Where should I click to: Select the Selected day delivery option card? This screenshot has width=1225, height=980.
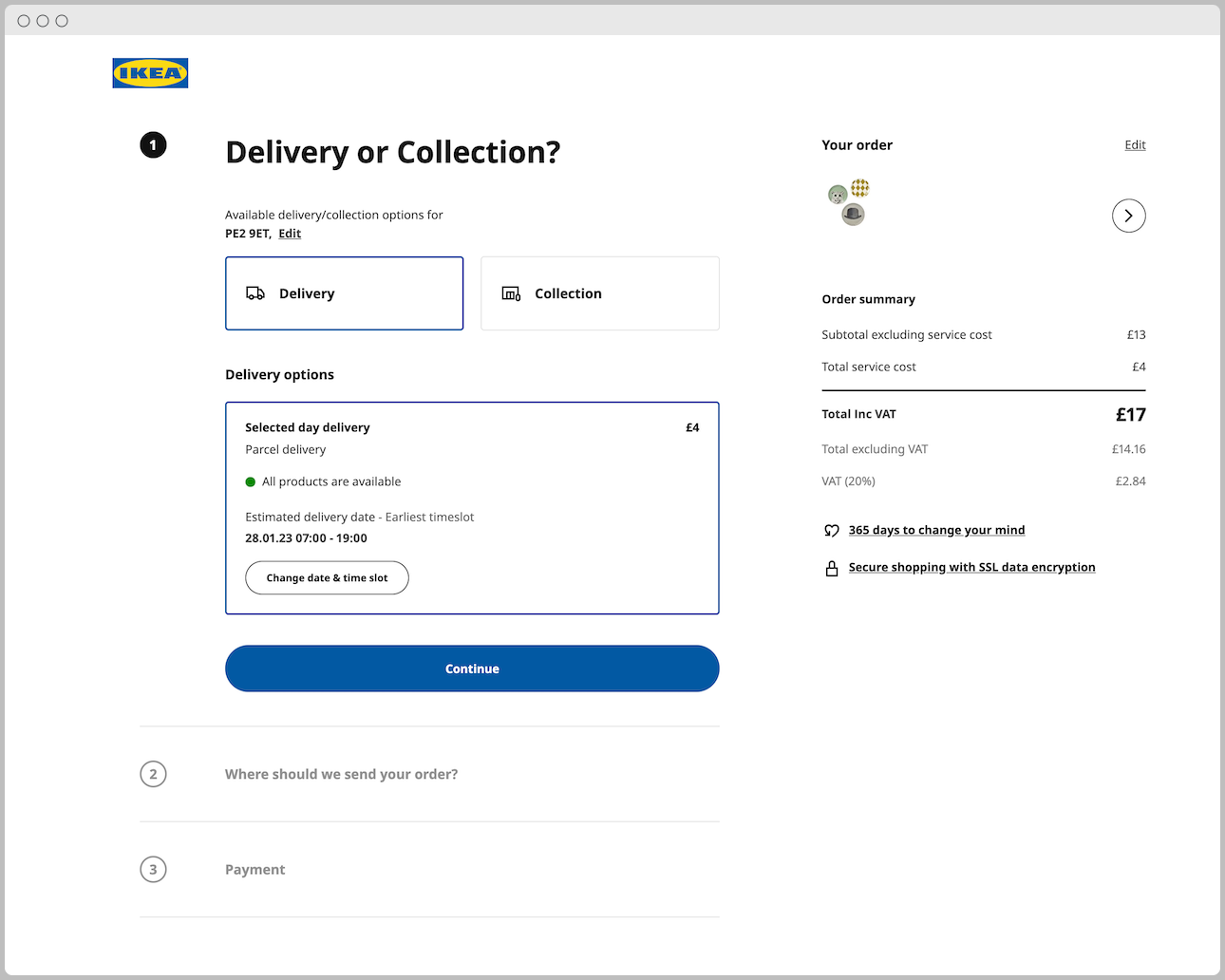tap(472, 508)
